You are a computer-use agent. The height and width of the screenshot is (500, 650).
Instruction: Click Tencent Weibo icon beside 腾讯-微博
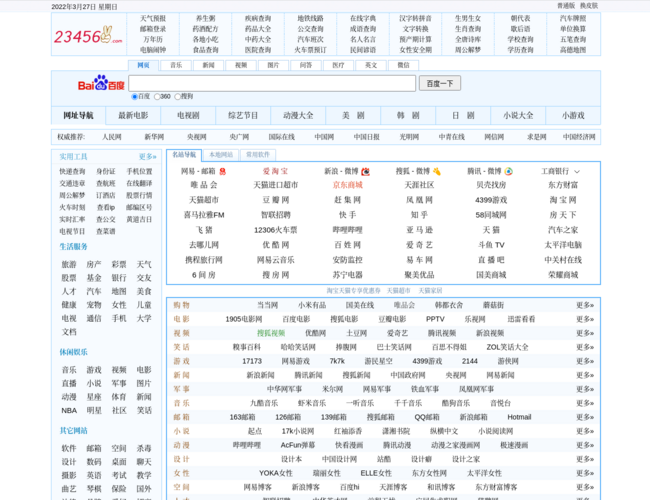click(x=508, y=171)
